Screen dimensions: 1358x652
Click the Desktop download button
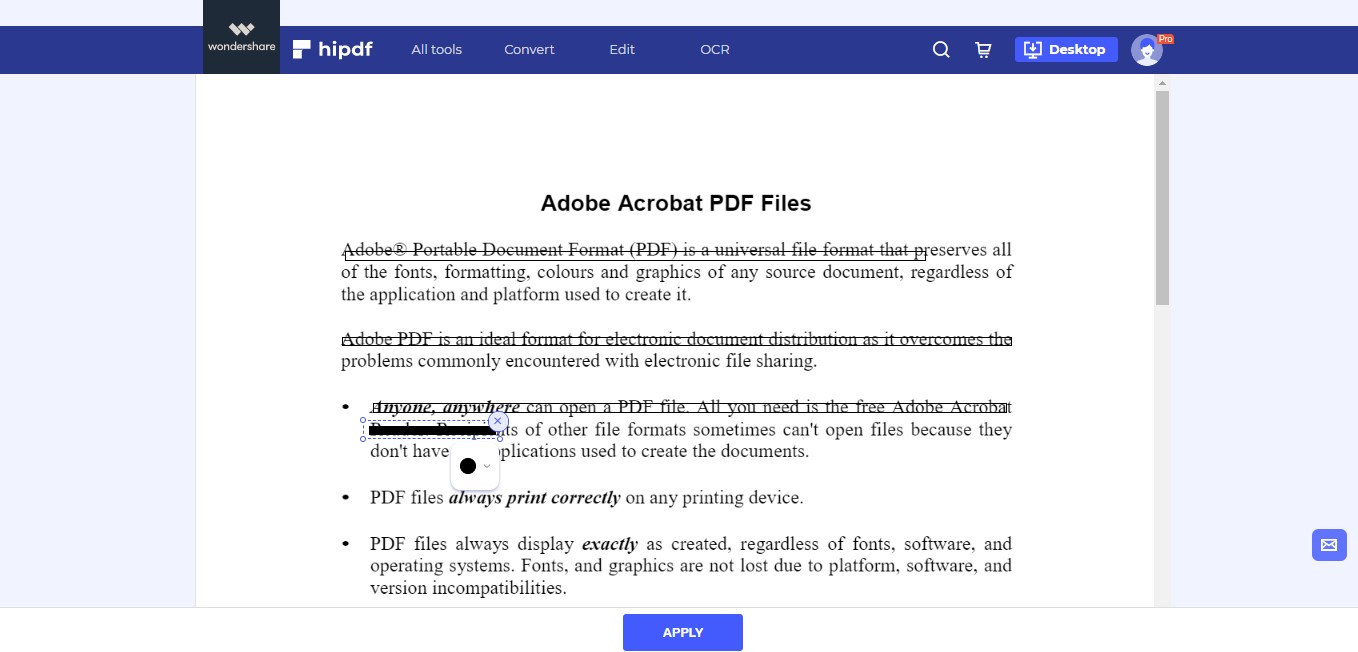1066,49
